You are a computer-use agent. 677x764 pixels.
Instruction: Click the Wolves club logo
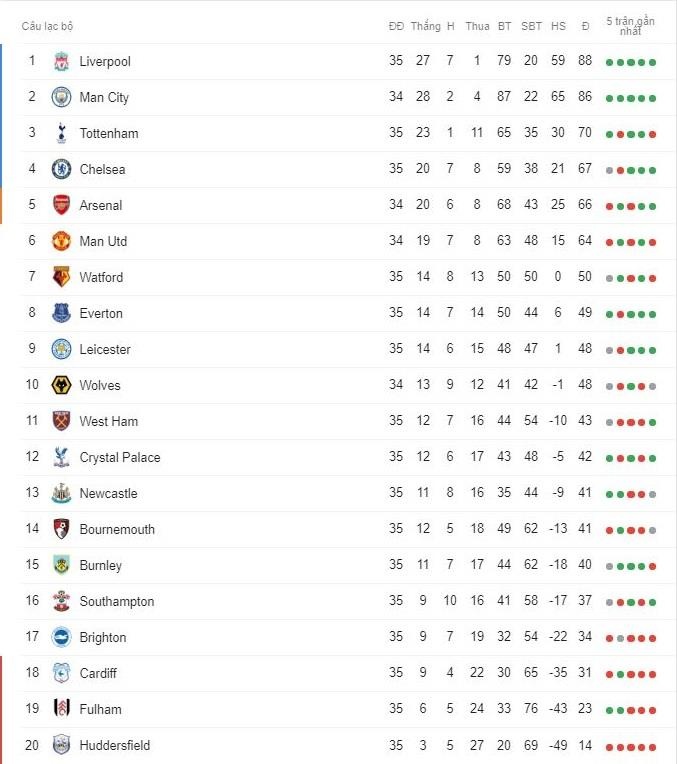point(62,385)
